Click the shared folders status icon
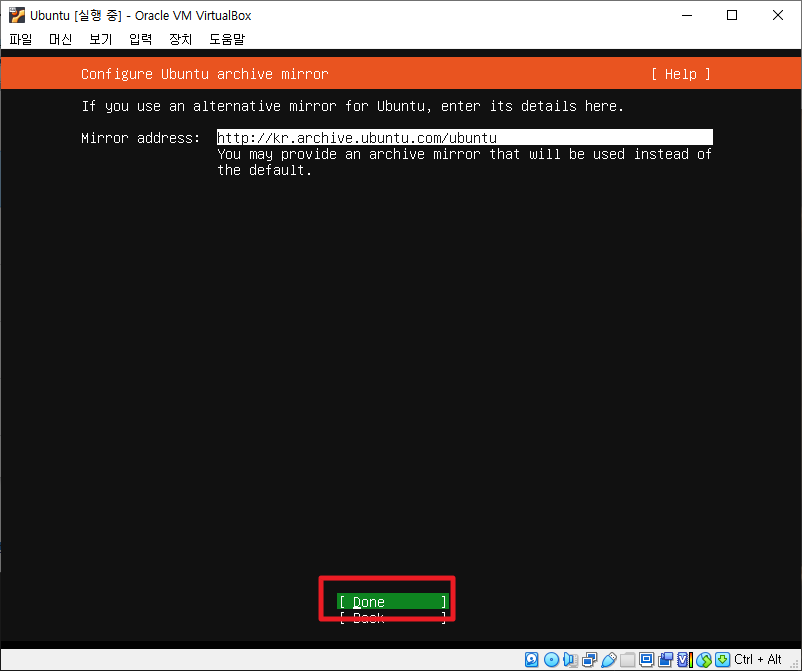 coord(628,660)
